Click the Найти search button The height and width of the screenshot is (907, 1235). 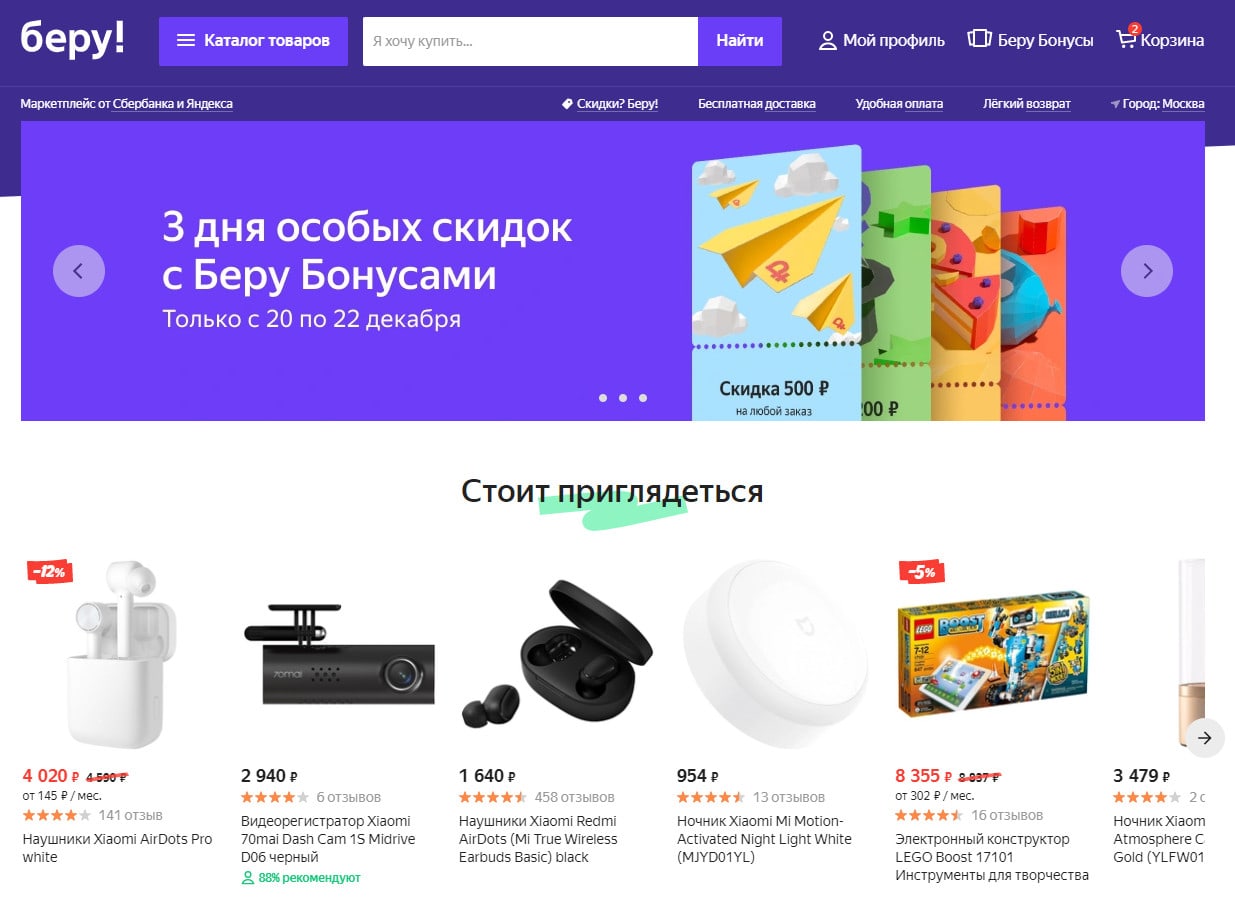click(x=740, y=41)
